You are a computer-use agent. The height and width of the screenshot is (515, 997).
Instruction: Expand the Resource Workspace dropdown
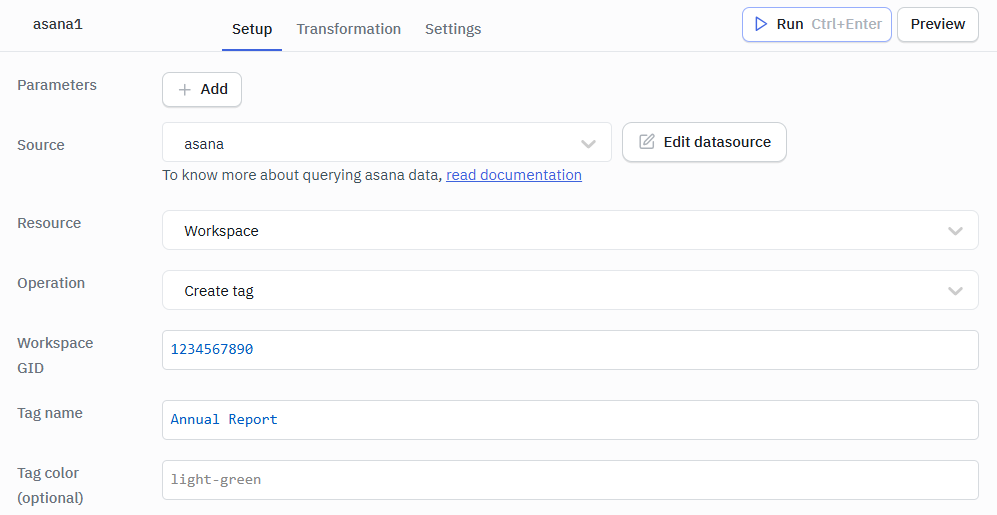click(570, 230)
